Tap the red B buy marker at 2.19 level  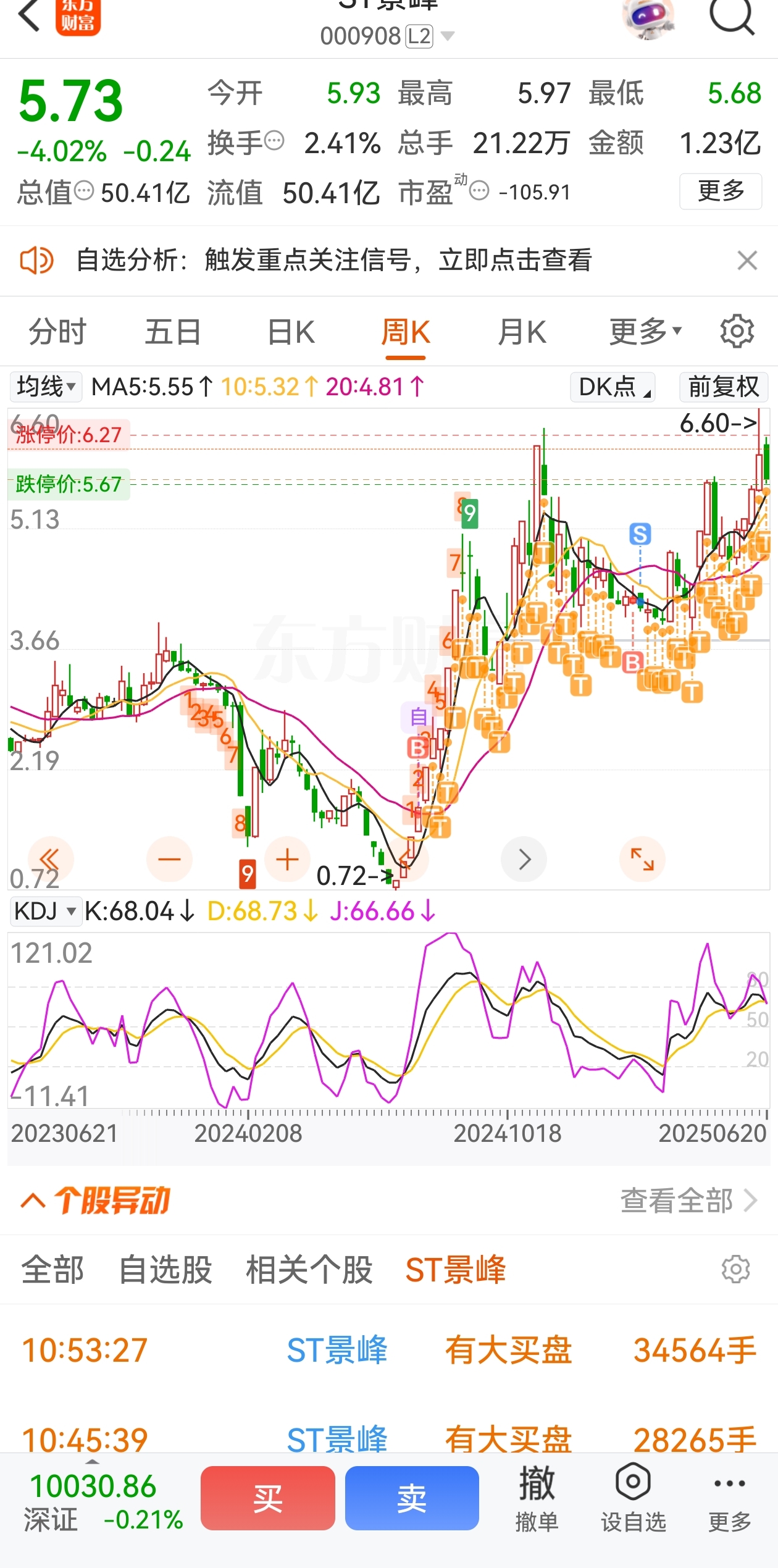pyautogui.click(x=418, y=748)
